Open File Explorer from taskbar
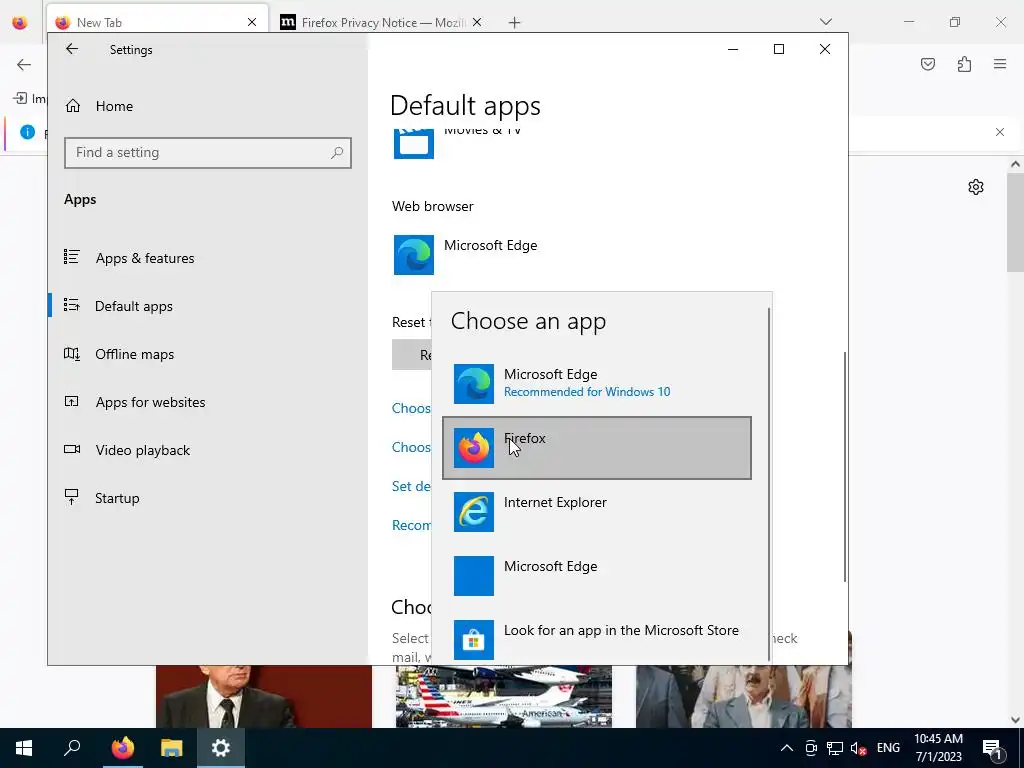The height and width of the screenshot is (768, 1024). [172, 748]
